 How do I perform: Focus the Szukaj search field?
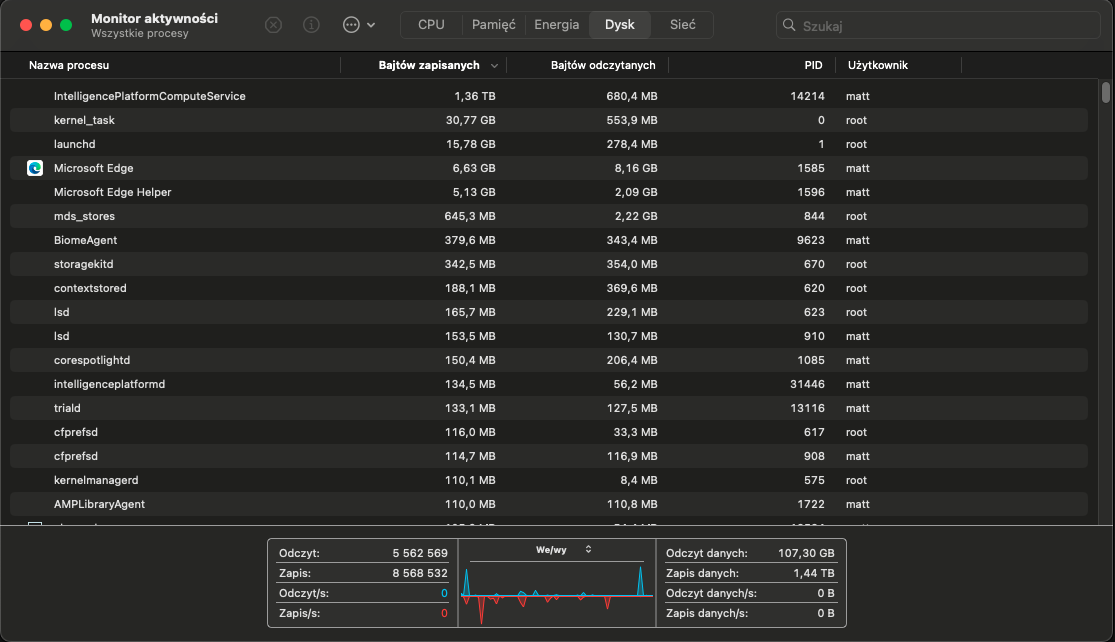click(x=938, y=25)
